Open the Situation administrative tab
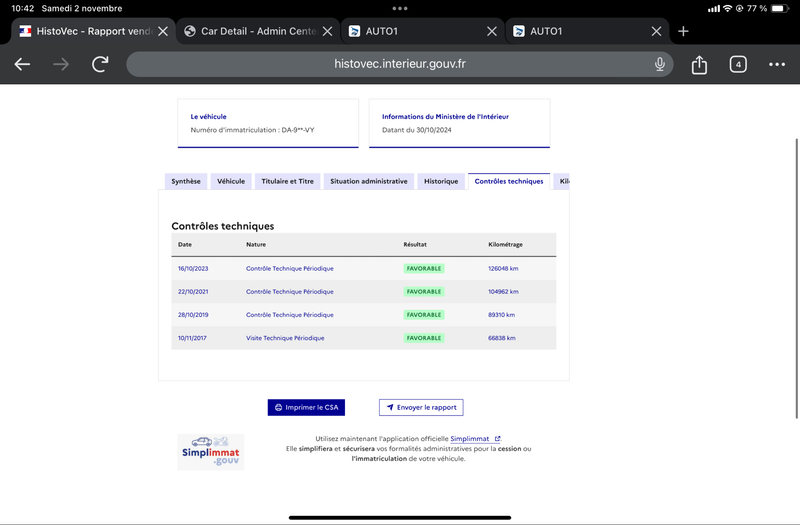 [x=369, y=181]
